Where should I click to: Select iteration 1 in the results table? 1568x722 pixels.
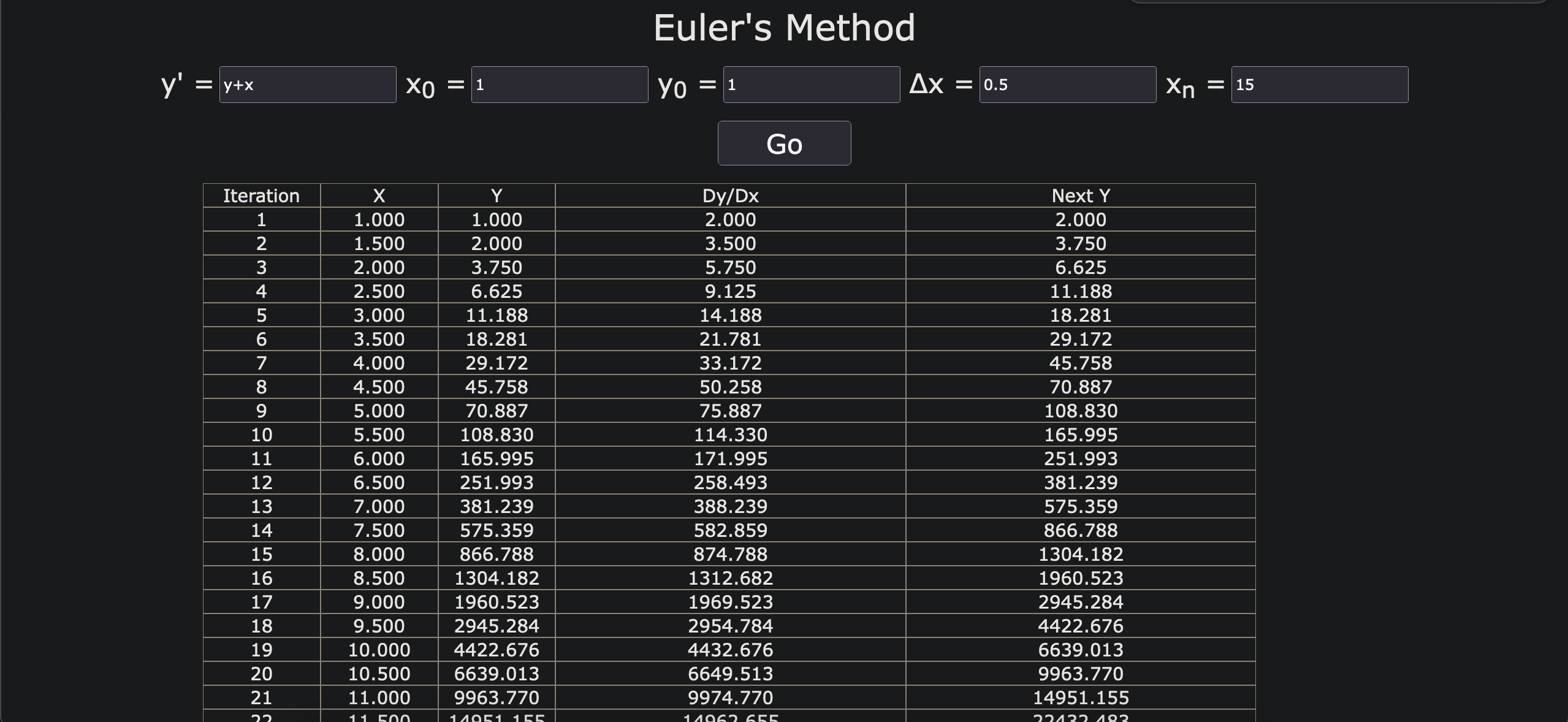[261, 219]
